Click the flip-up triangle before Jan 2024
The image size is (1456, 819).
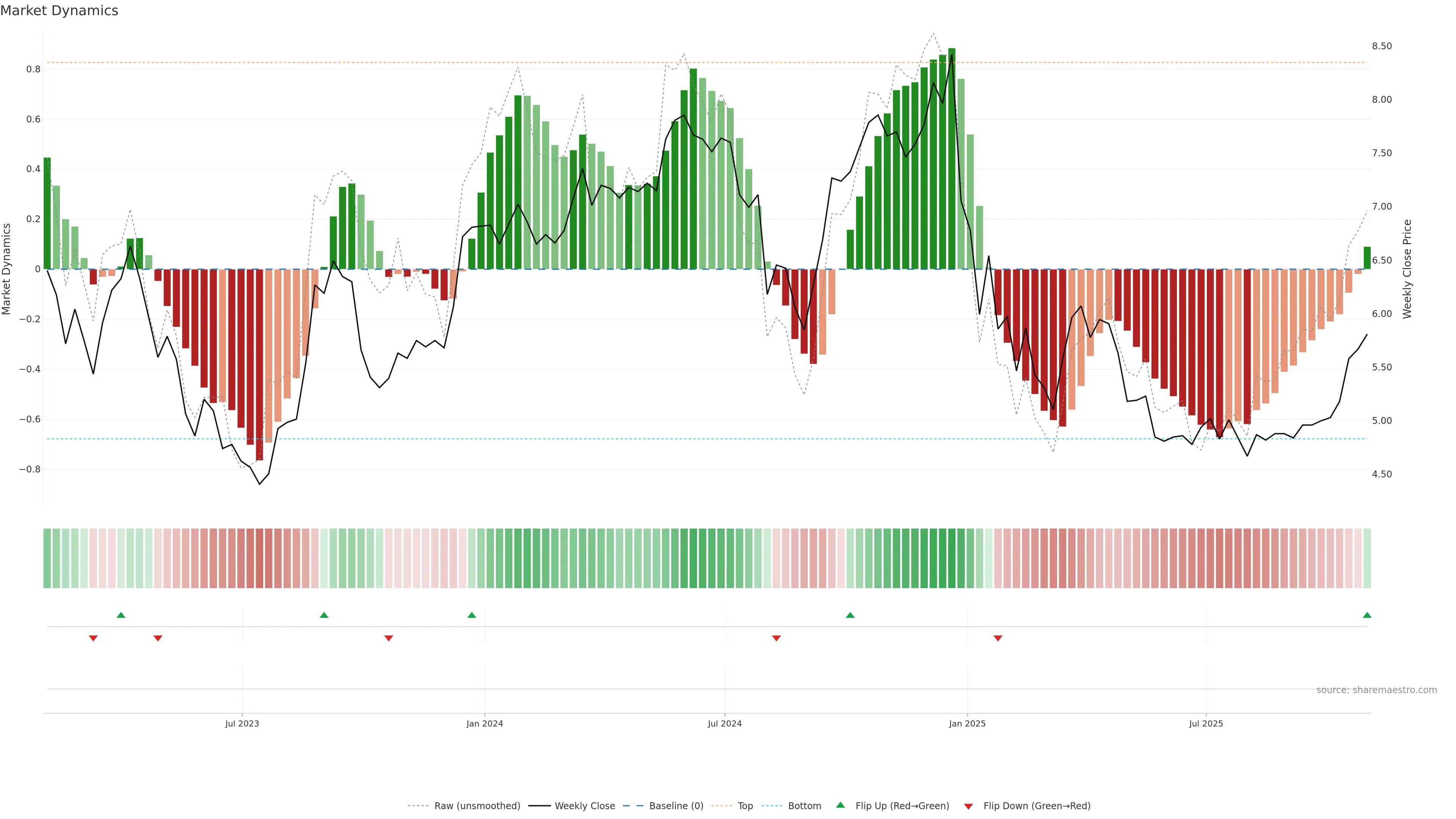472,615
